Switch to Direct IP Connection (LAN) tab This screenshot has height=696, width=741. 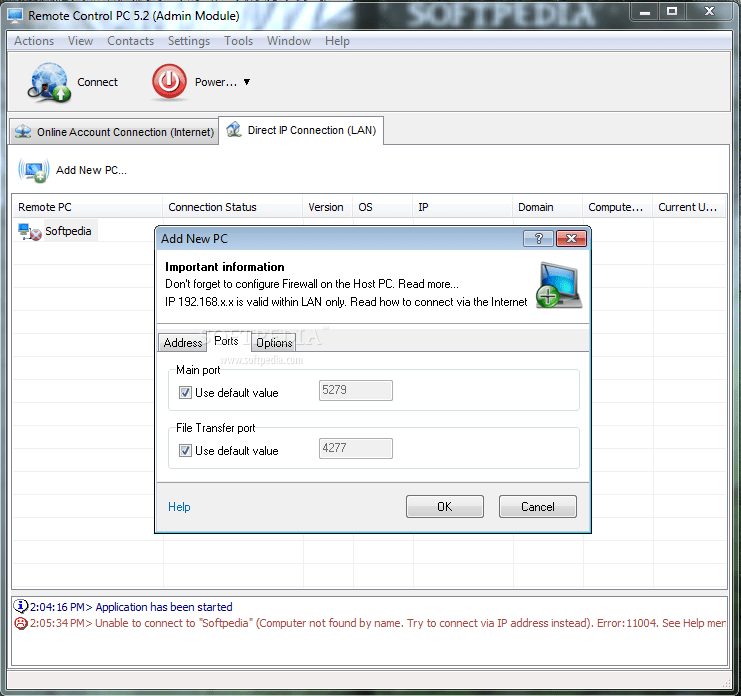coord(301,130)
